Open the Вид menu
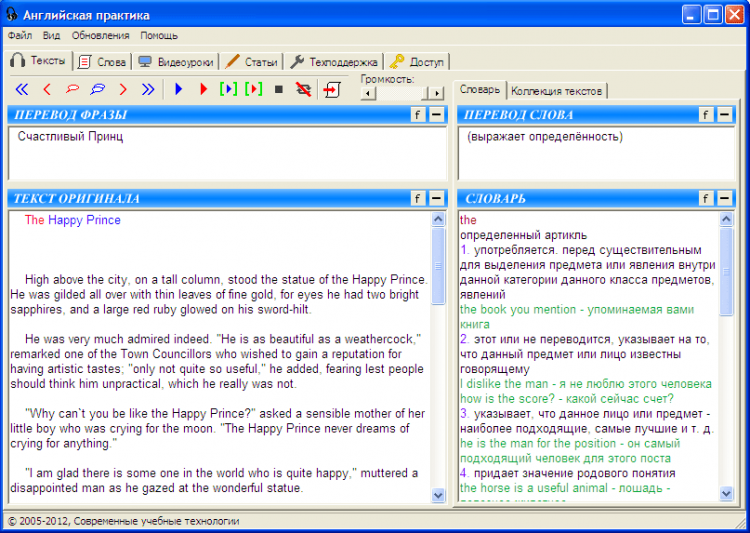Viewport: 750px width, 533px height. click(51, 35)
